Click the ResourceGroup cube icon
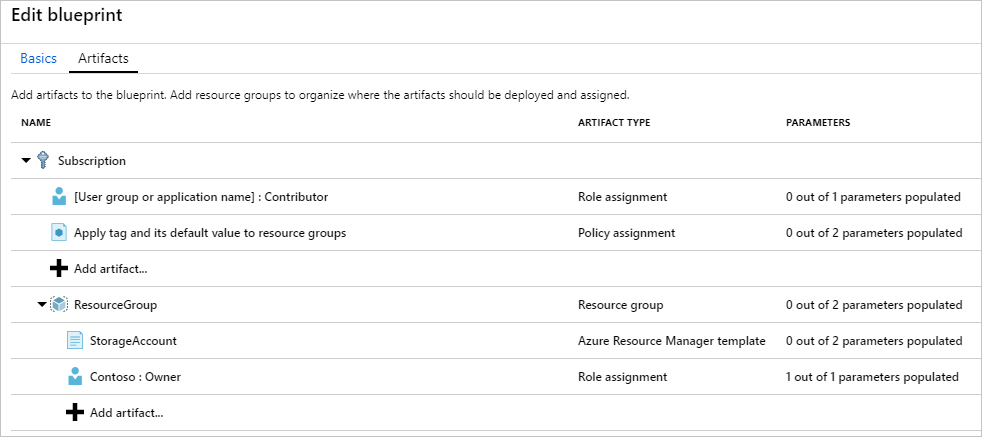The height and width of the screenshot is (437, 982). pyautogui.click(x=59, y=304)
